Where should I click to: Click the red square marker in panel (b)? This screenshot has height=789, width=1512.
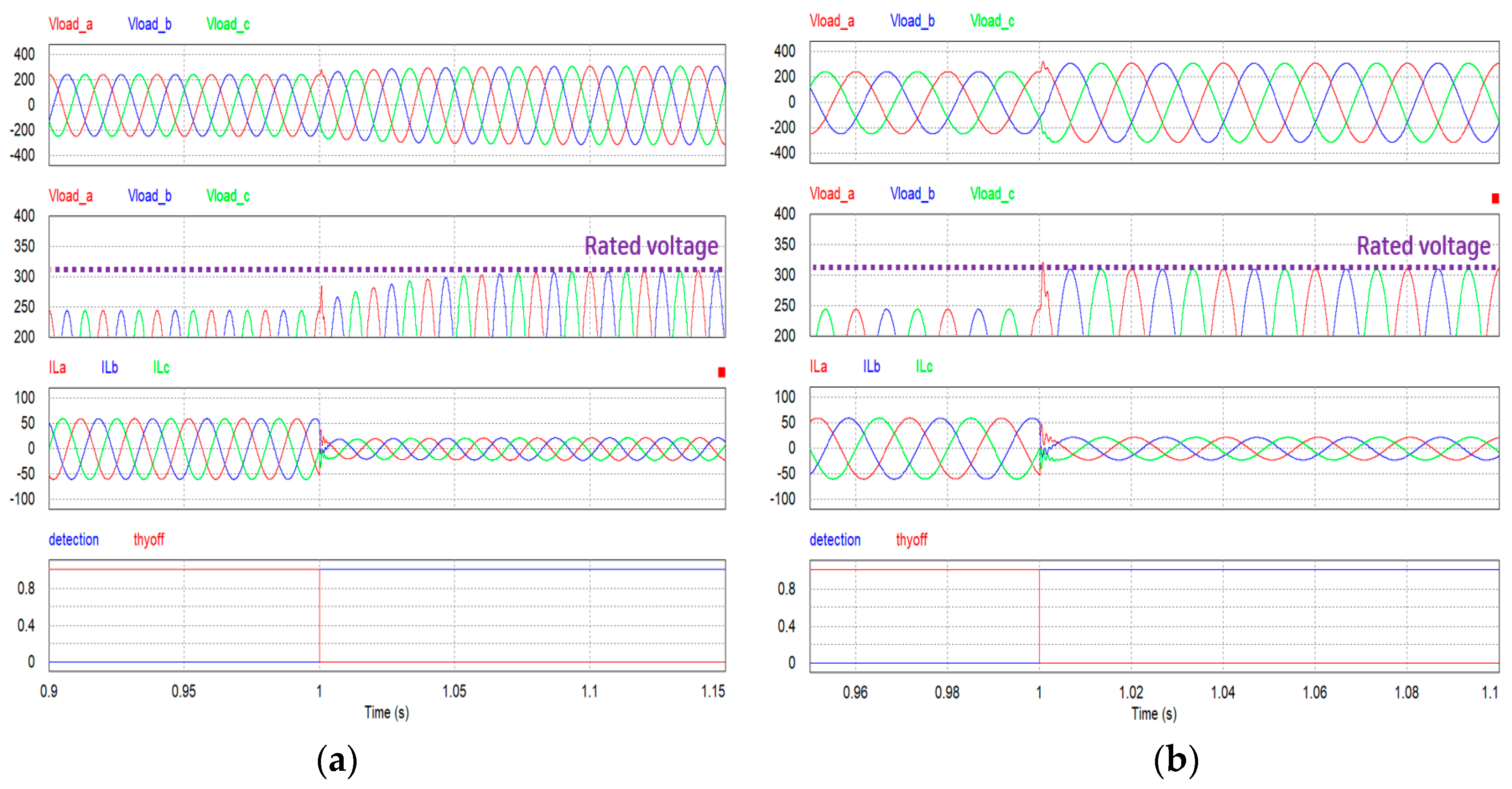[x=1495, y=198]
